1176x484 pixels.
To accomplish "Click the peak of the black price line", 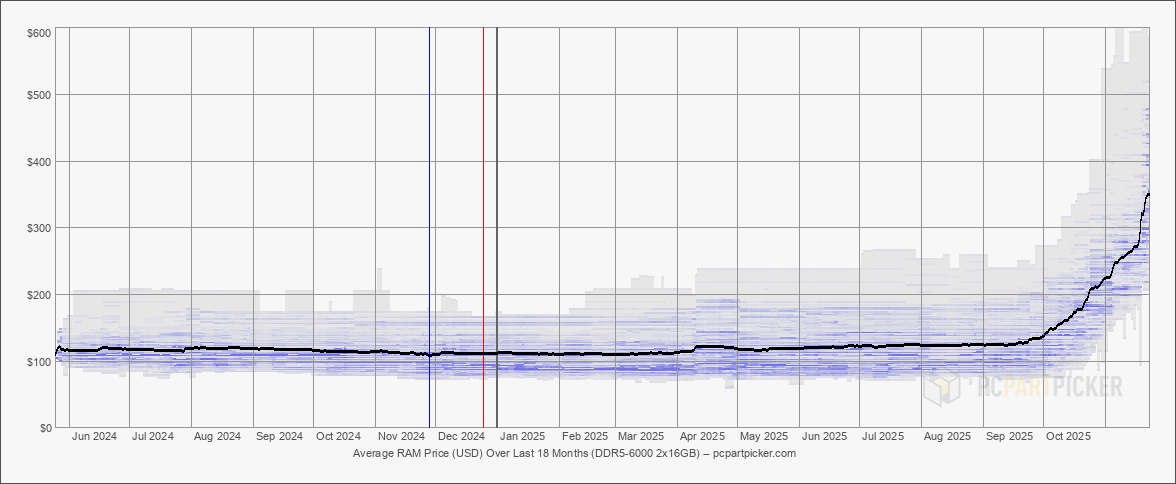I will pos(1148,194).
